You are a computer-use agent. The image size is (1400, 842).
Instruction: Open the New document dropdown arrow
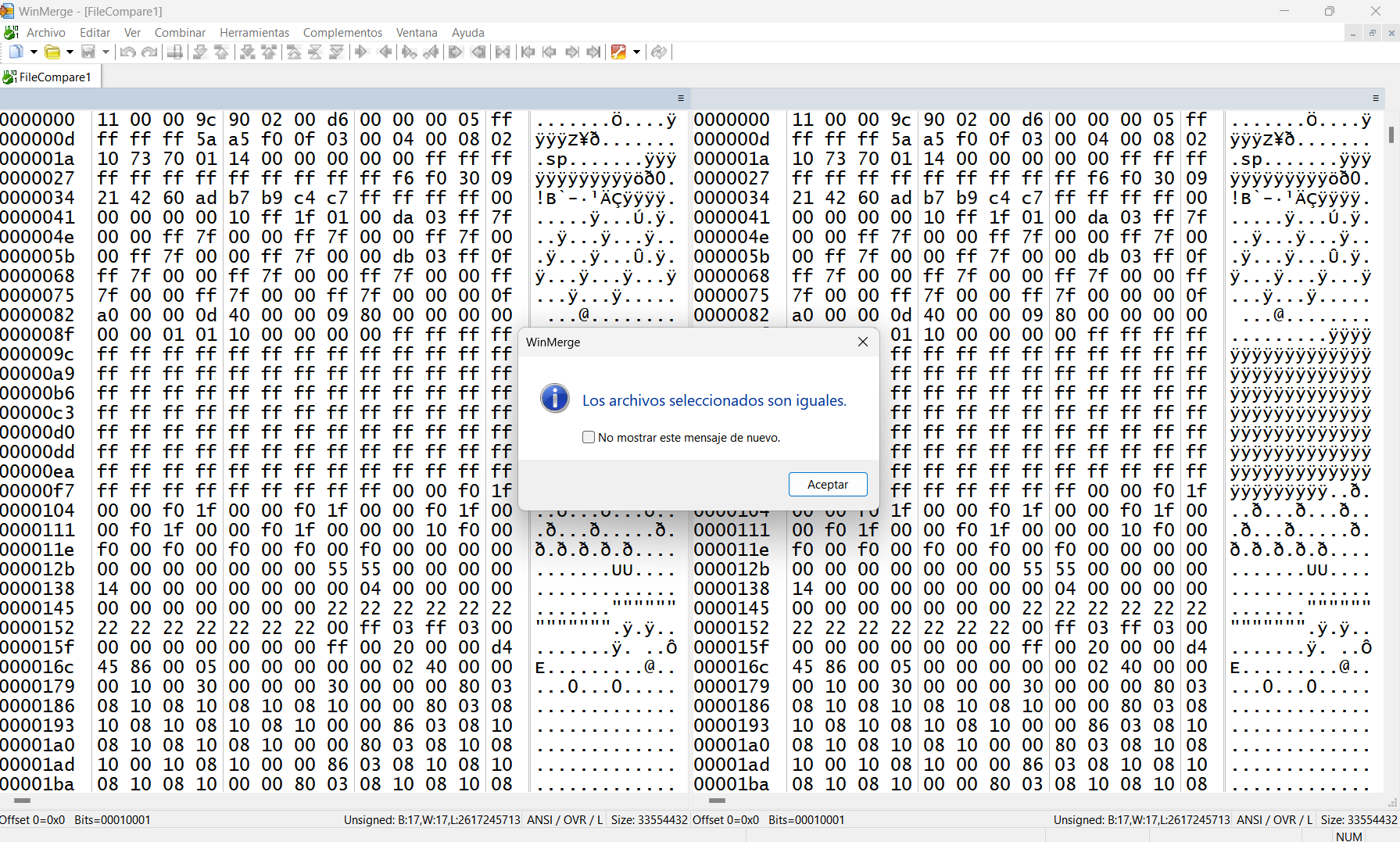(34, 52)
